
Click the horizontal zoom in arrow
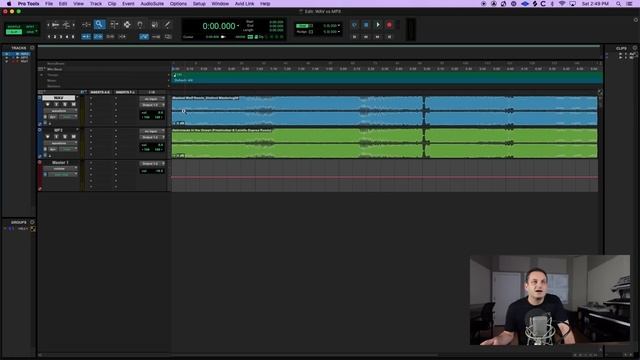[x=73, y=25]
